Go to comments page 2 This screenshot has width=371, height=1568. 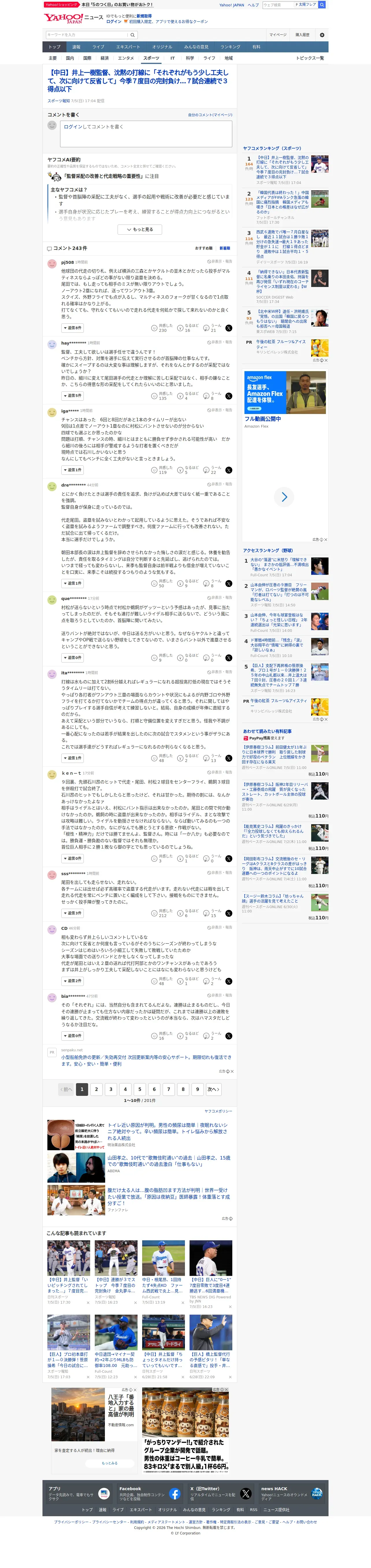pyautogui.click(x=96, y=1089)
